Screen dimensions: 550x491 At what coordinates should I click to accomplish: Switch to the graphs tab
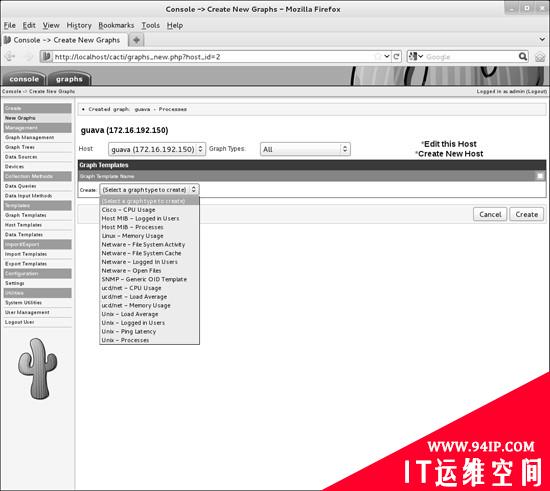69,79
